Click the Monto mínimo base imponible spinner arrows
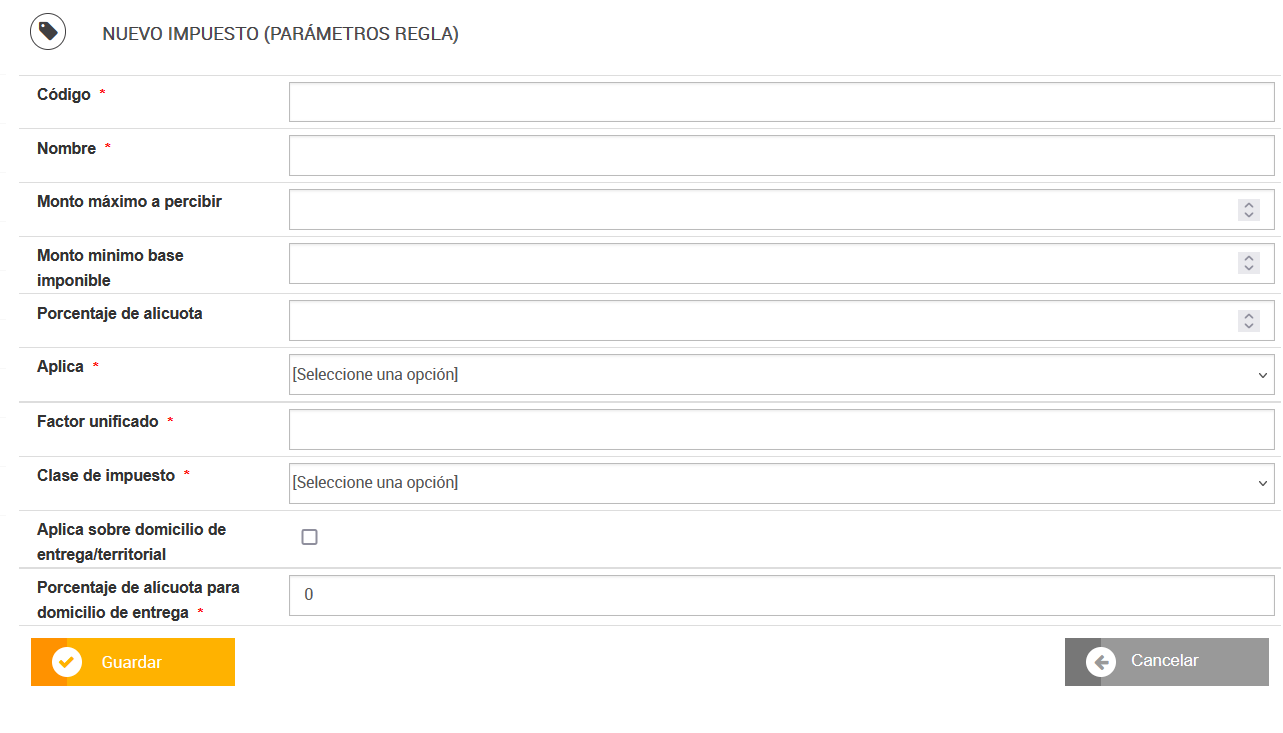 coord(1248,263)
